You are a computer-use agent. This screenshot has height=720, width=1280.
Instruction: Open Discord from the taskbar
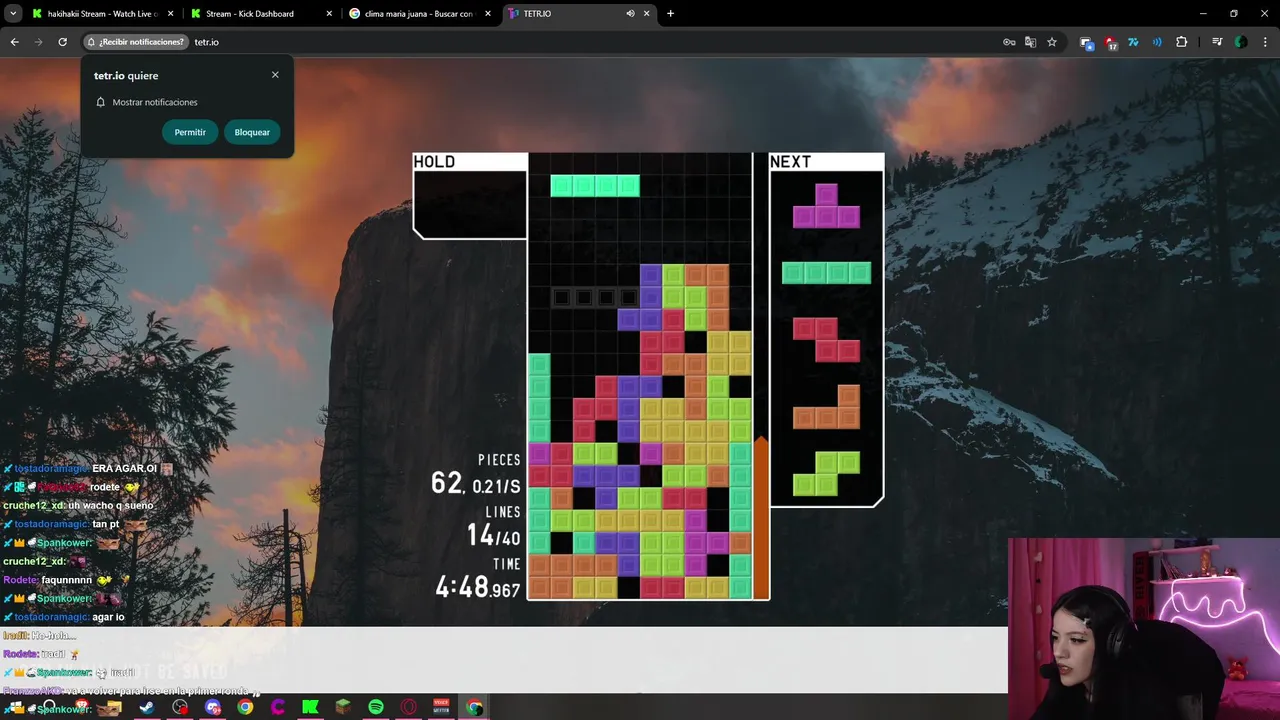tap(213, 707)
